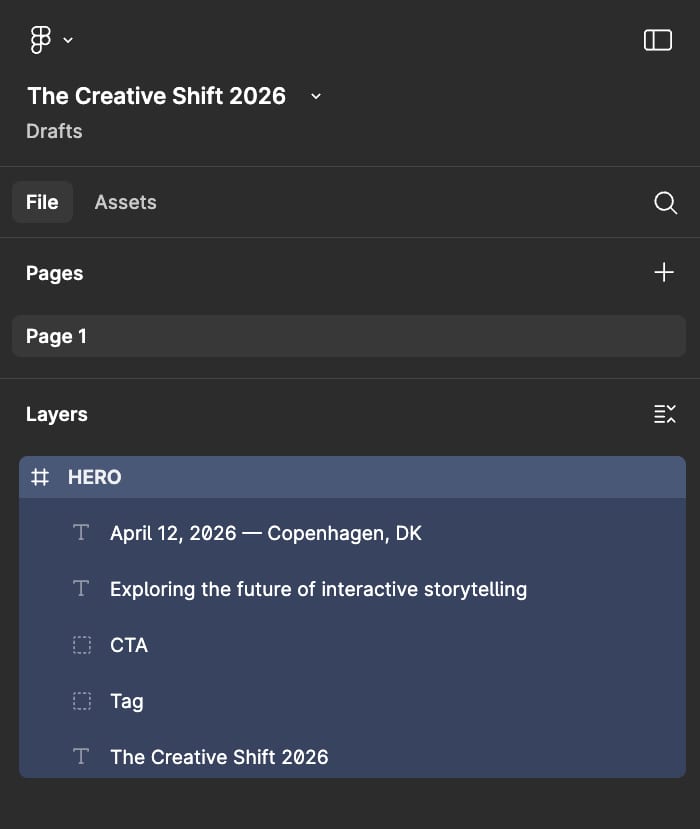Image resolution: width=700 pixels, height=829 pixels.
Task: Select the Tag layer in the Layers panel
Action: [126, 701]
